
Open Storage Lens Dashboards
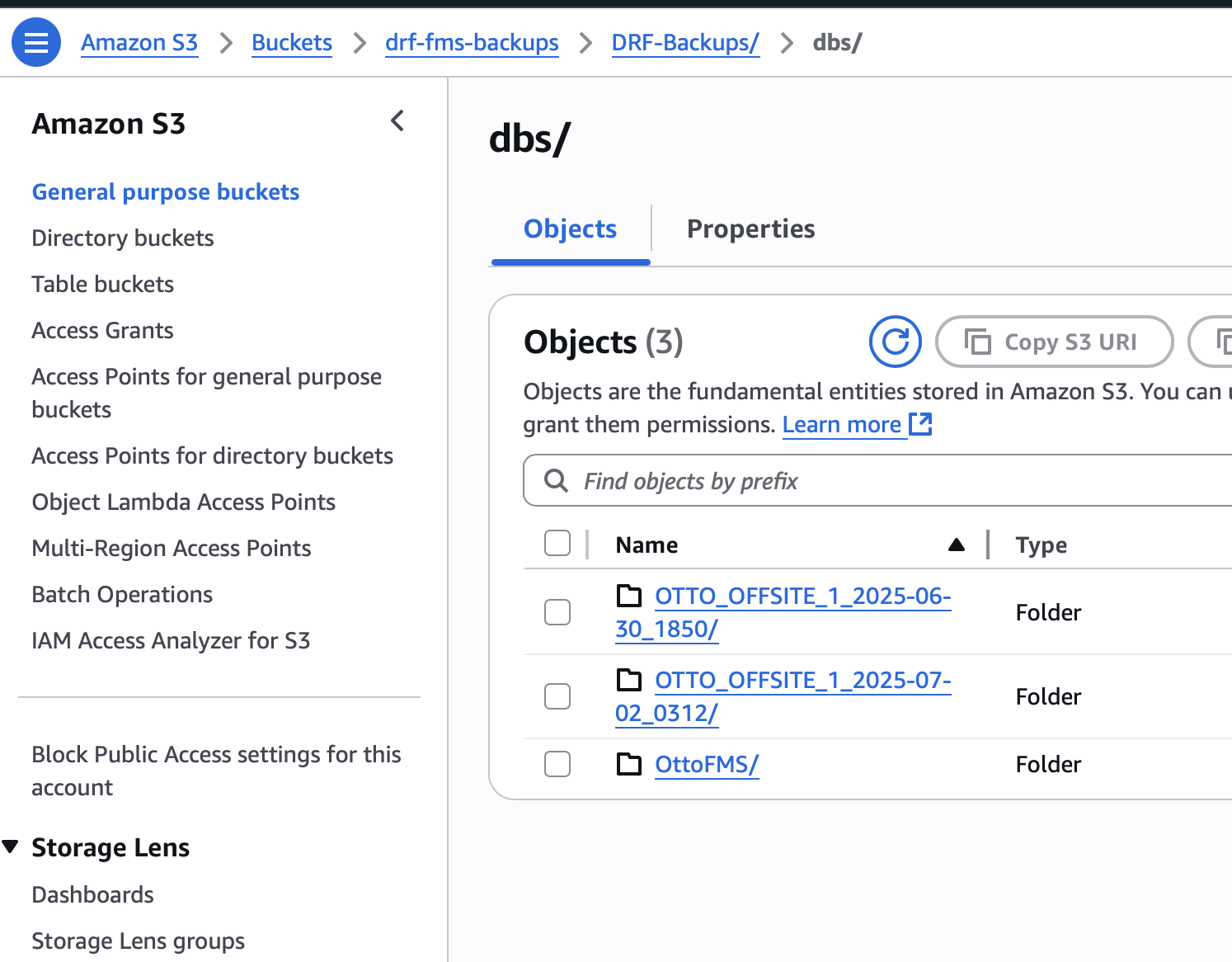92,895
